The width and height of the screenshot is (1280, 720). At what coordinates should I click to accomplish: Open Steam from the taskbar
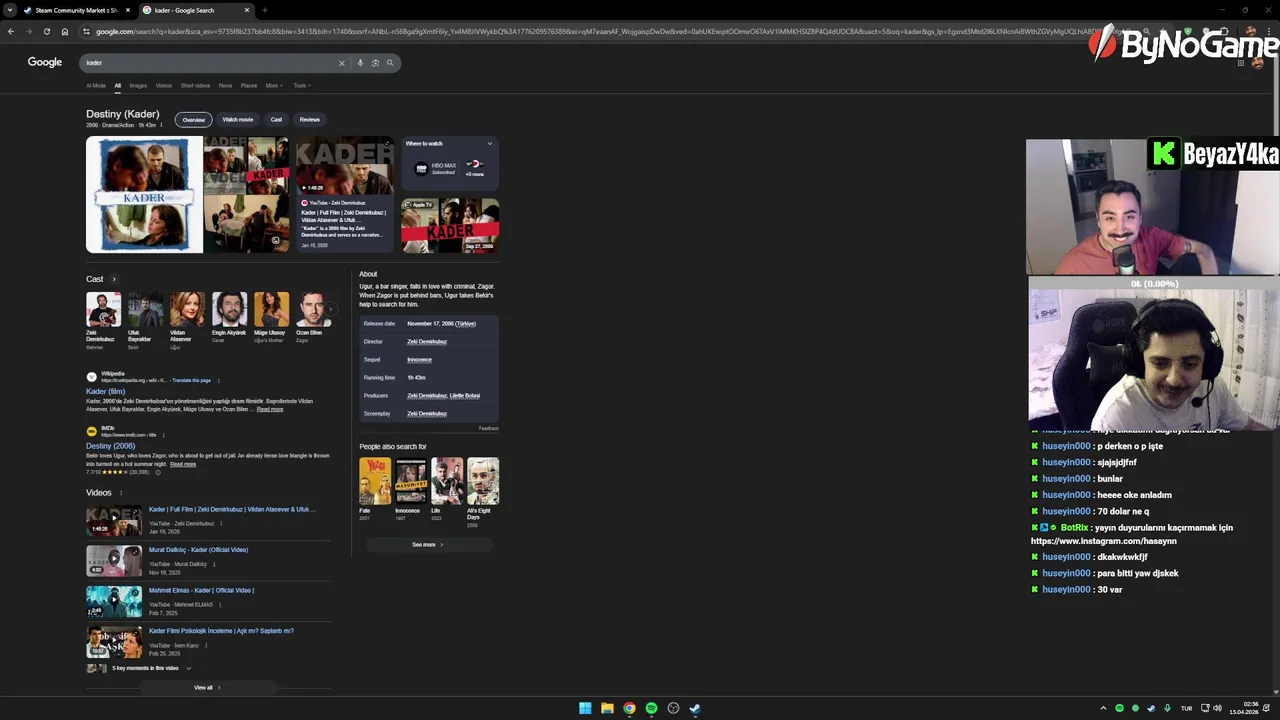(695, 708)
